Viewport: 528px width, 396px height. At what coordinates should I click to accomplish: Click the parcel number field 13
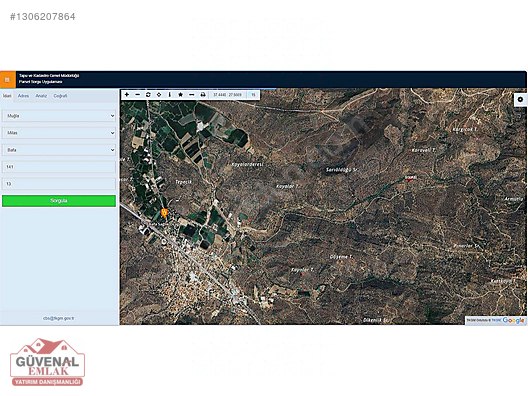coord(59,184)
